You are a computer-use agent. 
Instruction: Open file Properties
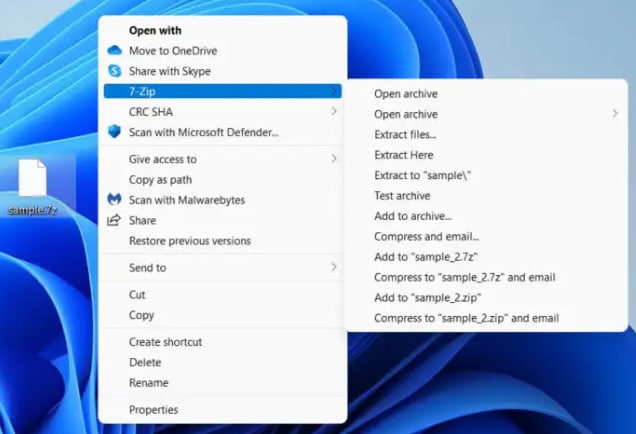(223, 410)
